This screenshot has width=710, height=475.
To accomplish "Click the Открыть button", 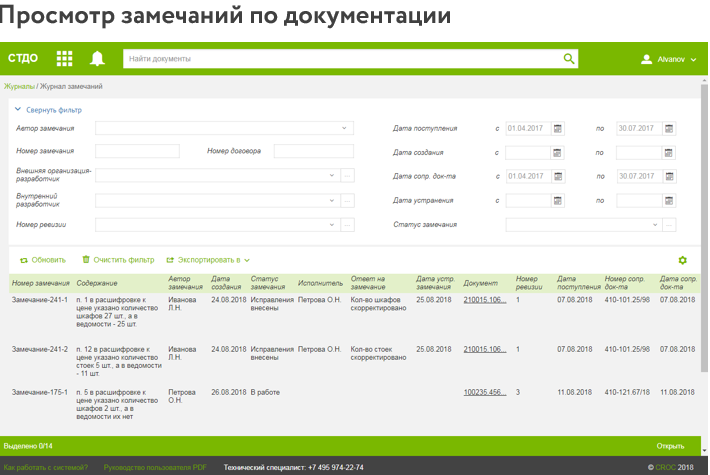I will pos(670,446).
